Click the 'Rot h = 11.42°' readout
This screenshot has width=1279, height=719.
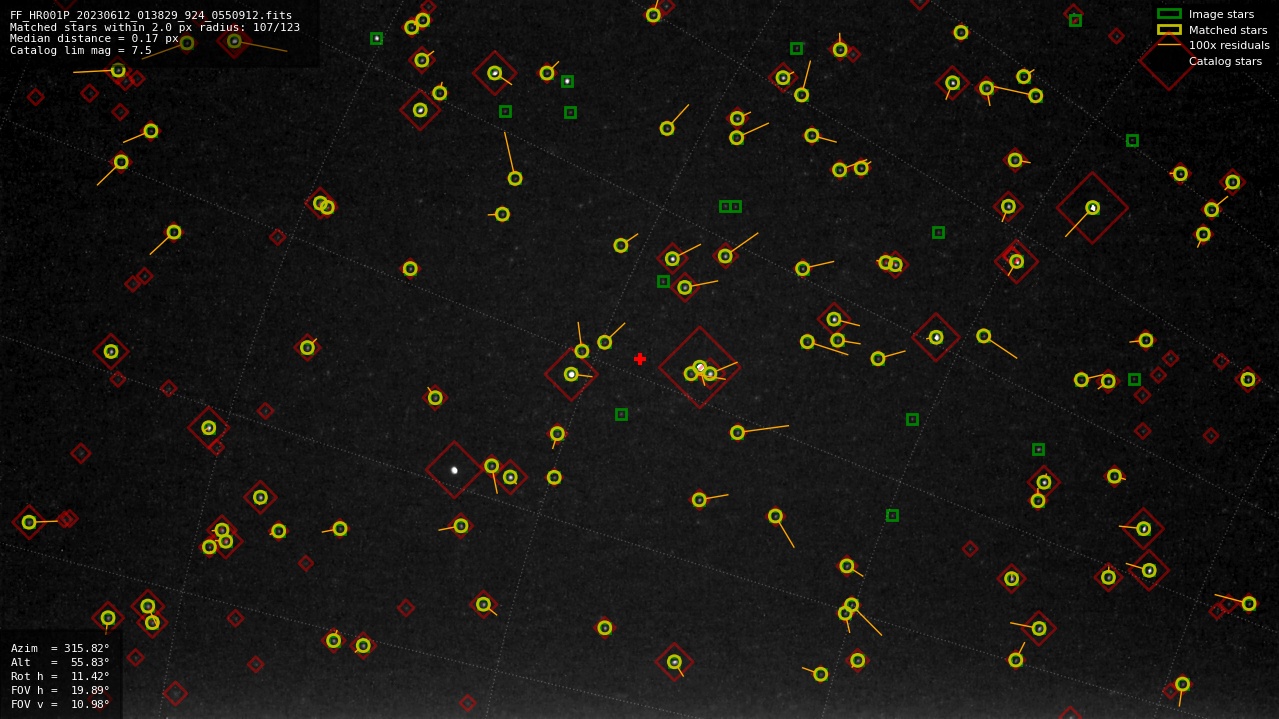click(x=60, y=676)
